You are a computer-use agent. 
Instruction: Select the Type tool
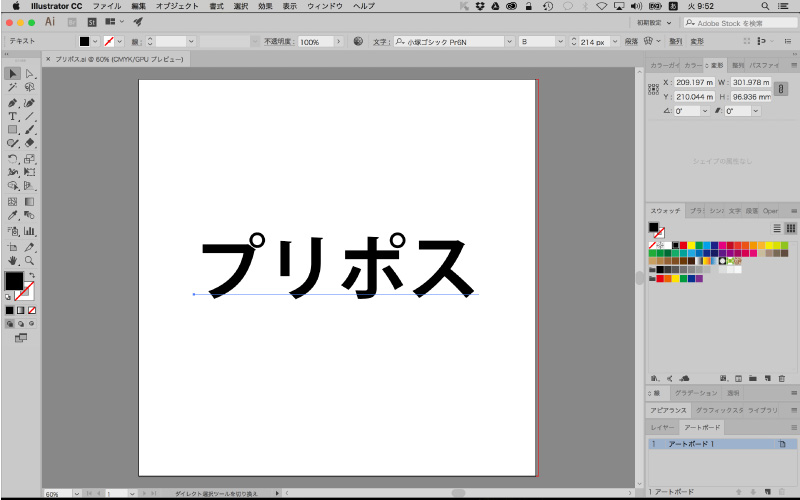pos(12,116)
